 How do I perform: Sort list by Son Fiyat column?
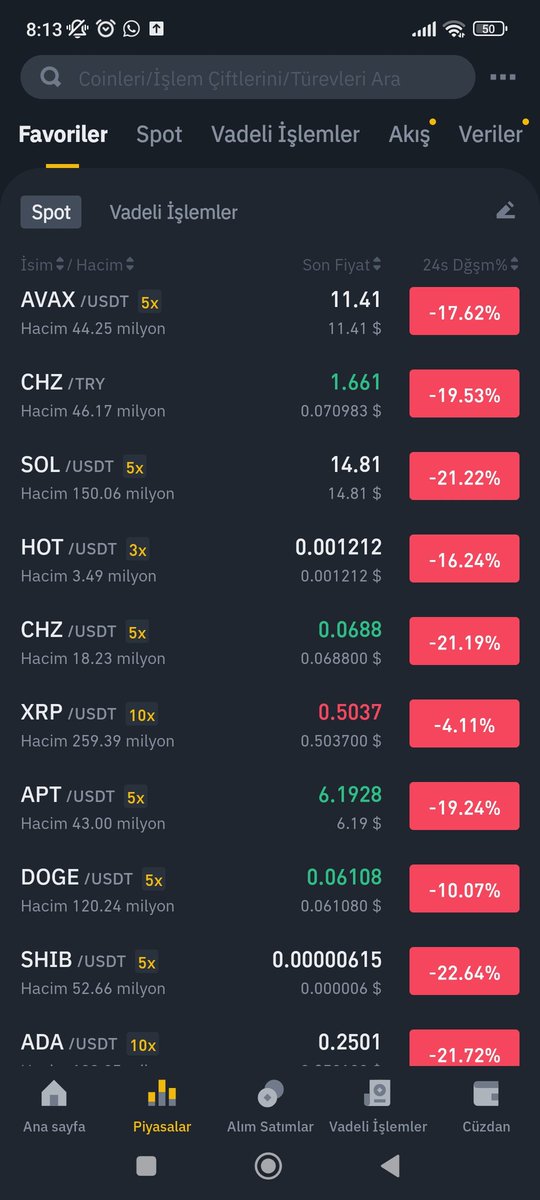click(x=342, y=265)
